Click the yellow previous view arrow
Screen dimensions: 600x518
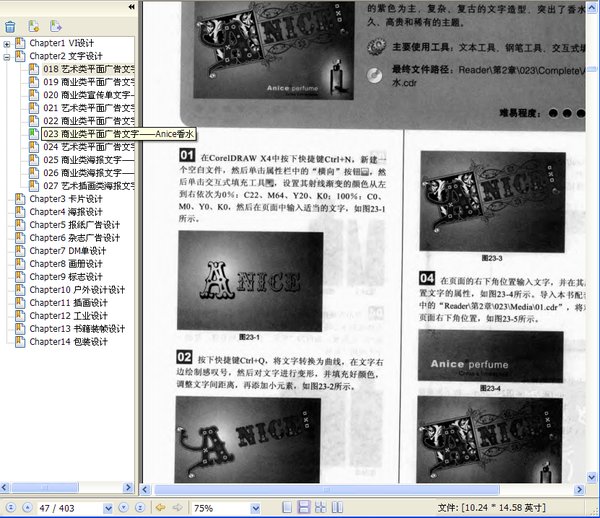click(160, 508)
